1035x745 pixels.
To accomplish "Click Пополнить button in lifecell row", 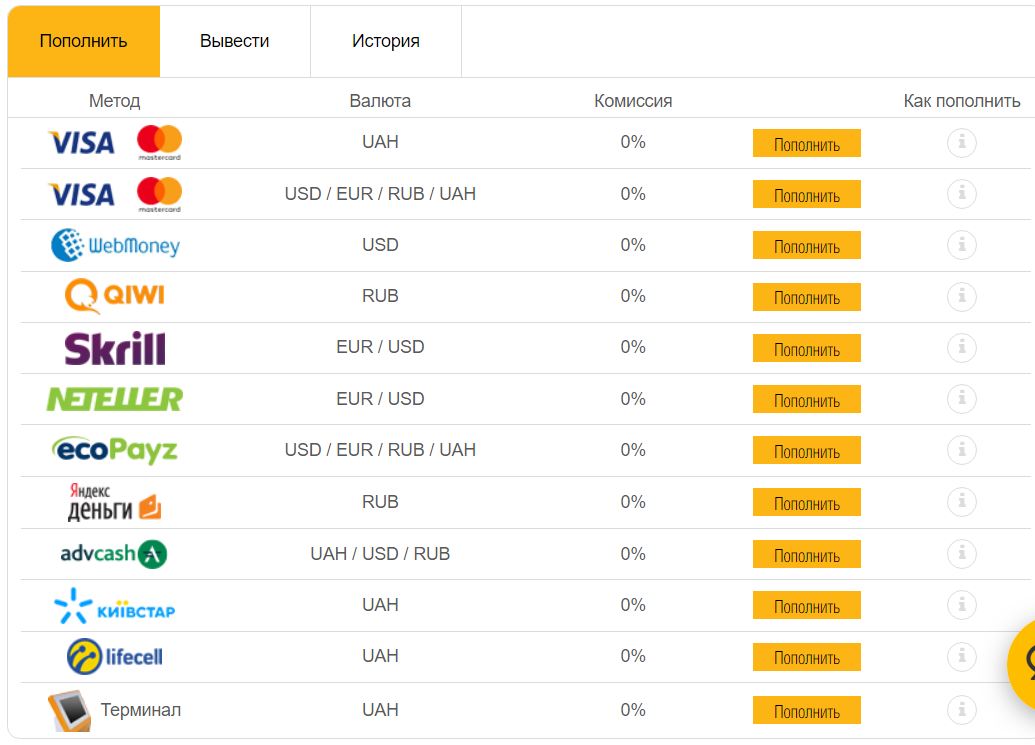I will point(807,657).
